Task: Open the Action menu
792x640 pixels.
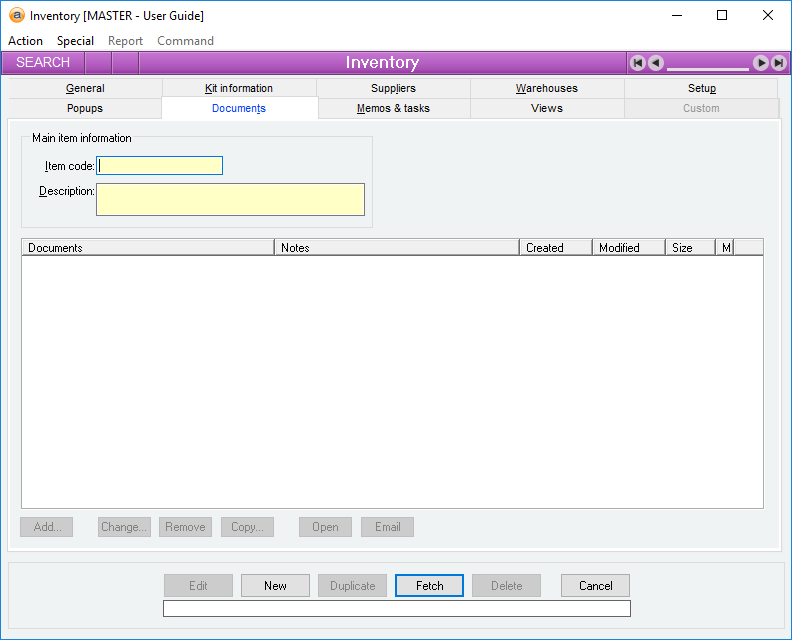Action: [25, 41]
